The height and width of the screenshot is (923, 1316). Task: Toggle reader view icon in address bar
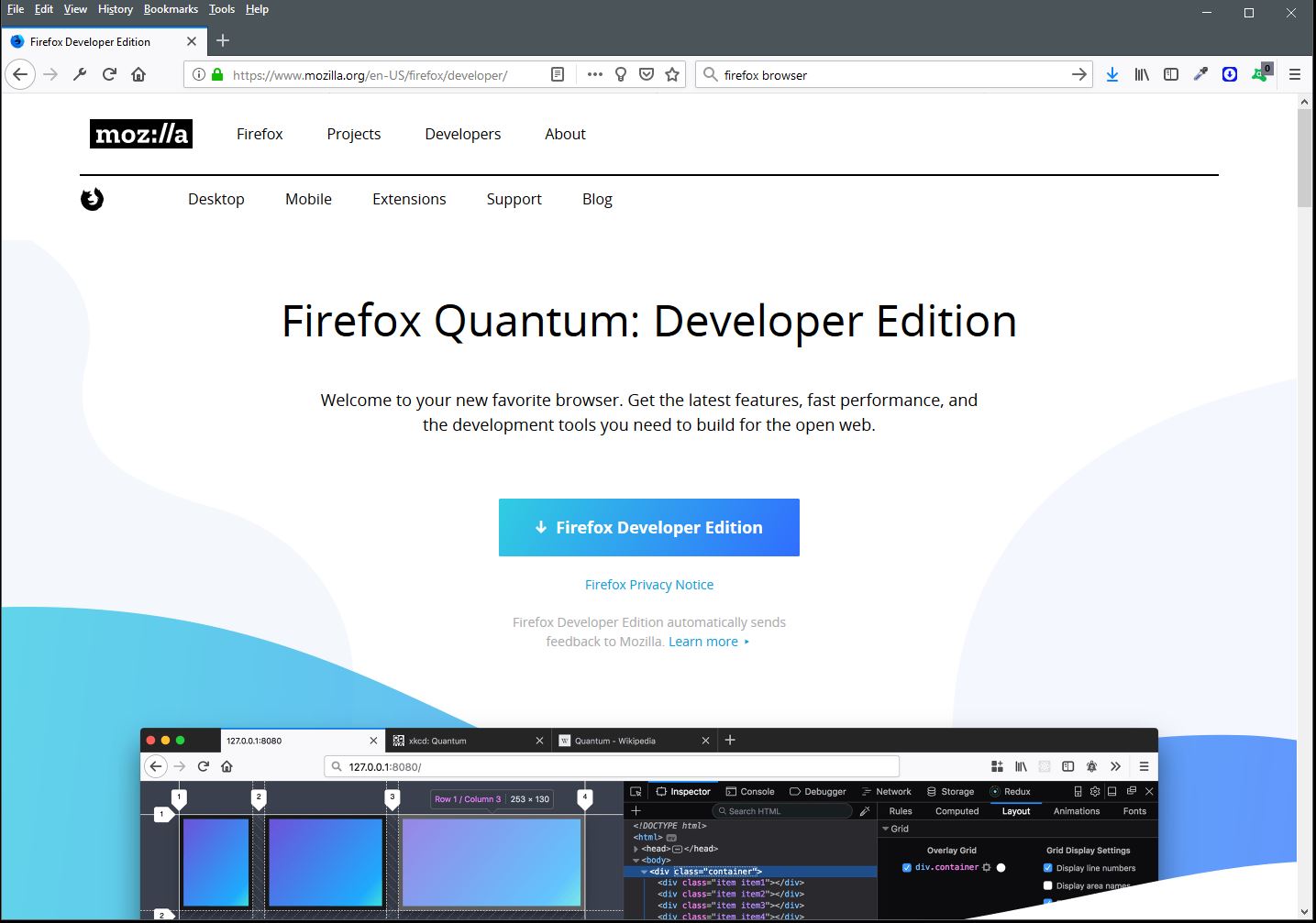click(x=557, y=75)
